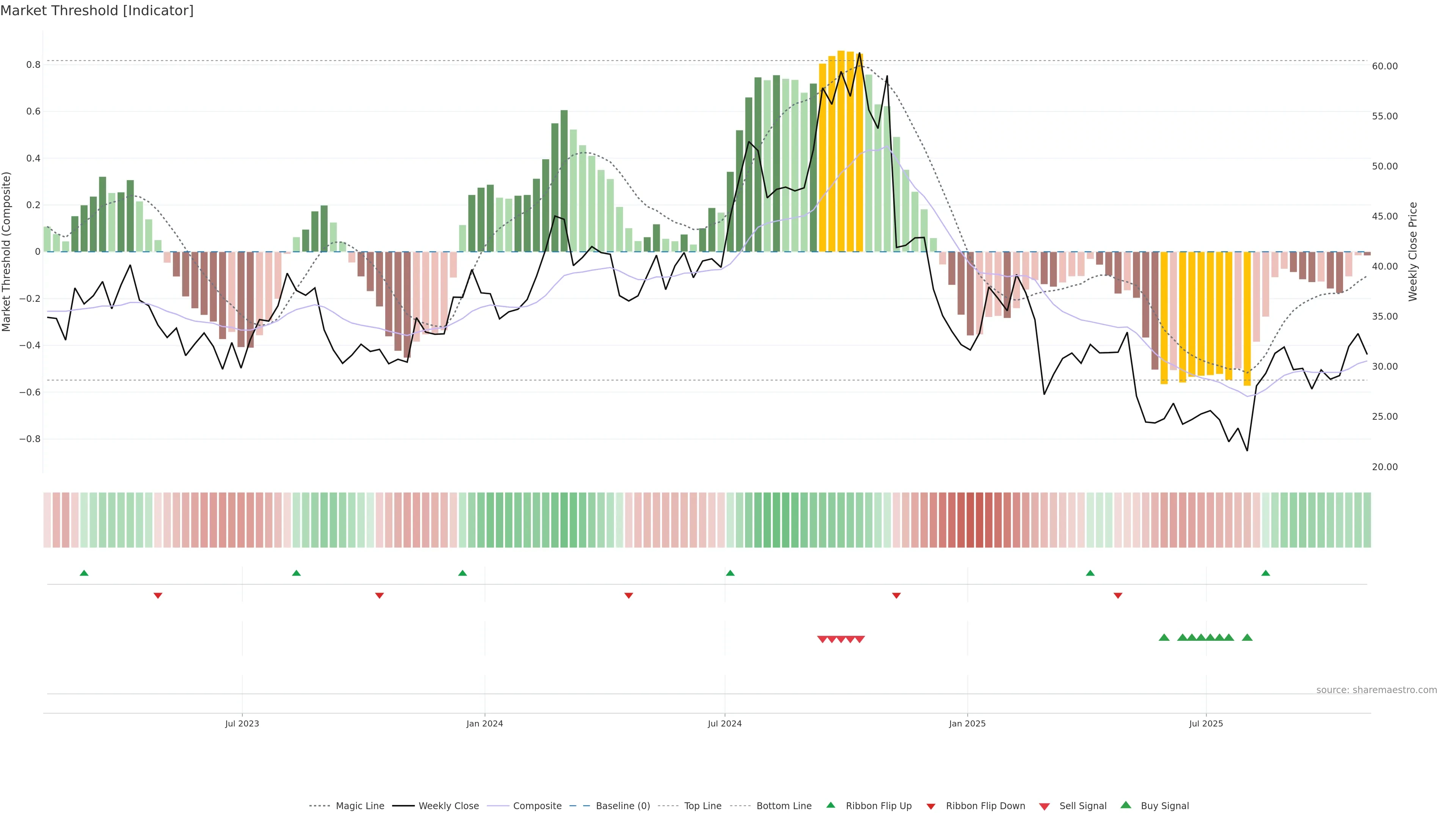Screen dimensions: 1456x819
Task: Click the Market Threshold [Indicator] chart title
Action: tap(97, 11)
